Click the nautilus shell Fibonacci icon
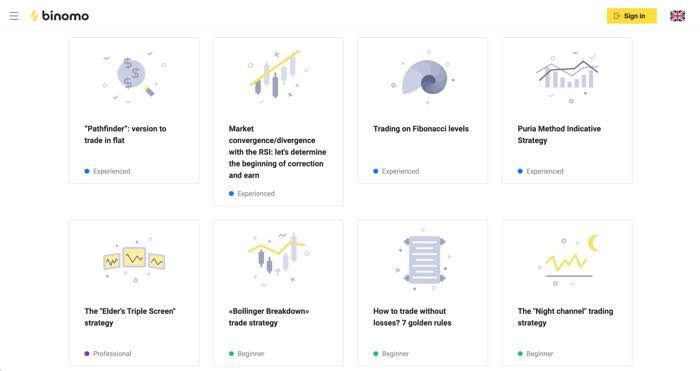The height and width of the screenshot is (371, 700). click(x=424, y=77)
